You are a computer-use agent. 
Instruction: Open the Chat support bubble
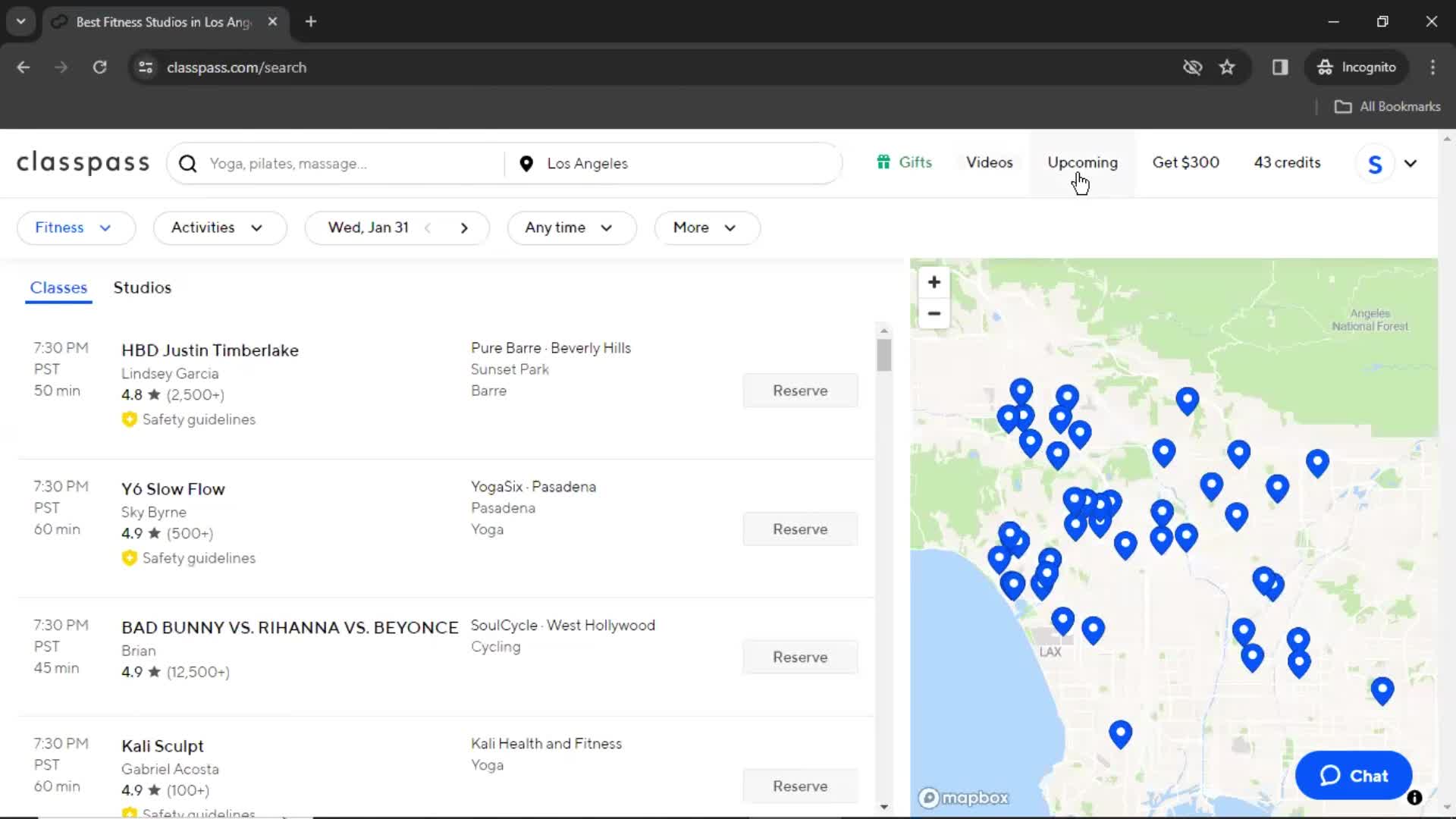(x=1354, y=776)
